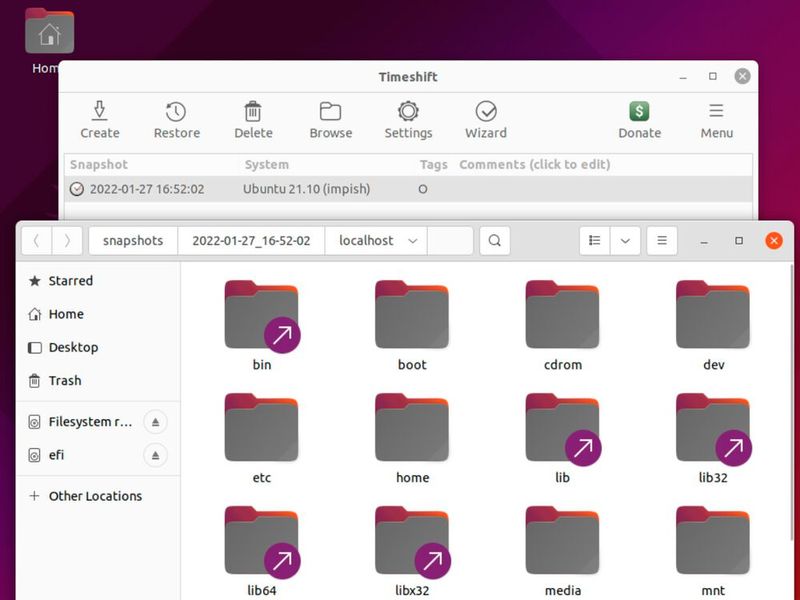Select snapshot 2022-01-27 16:52:02 row
800x600 pixels.
pyautogui.click(x=408, y=189)
